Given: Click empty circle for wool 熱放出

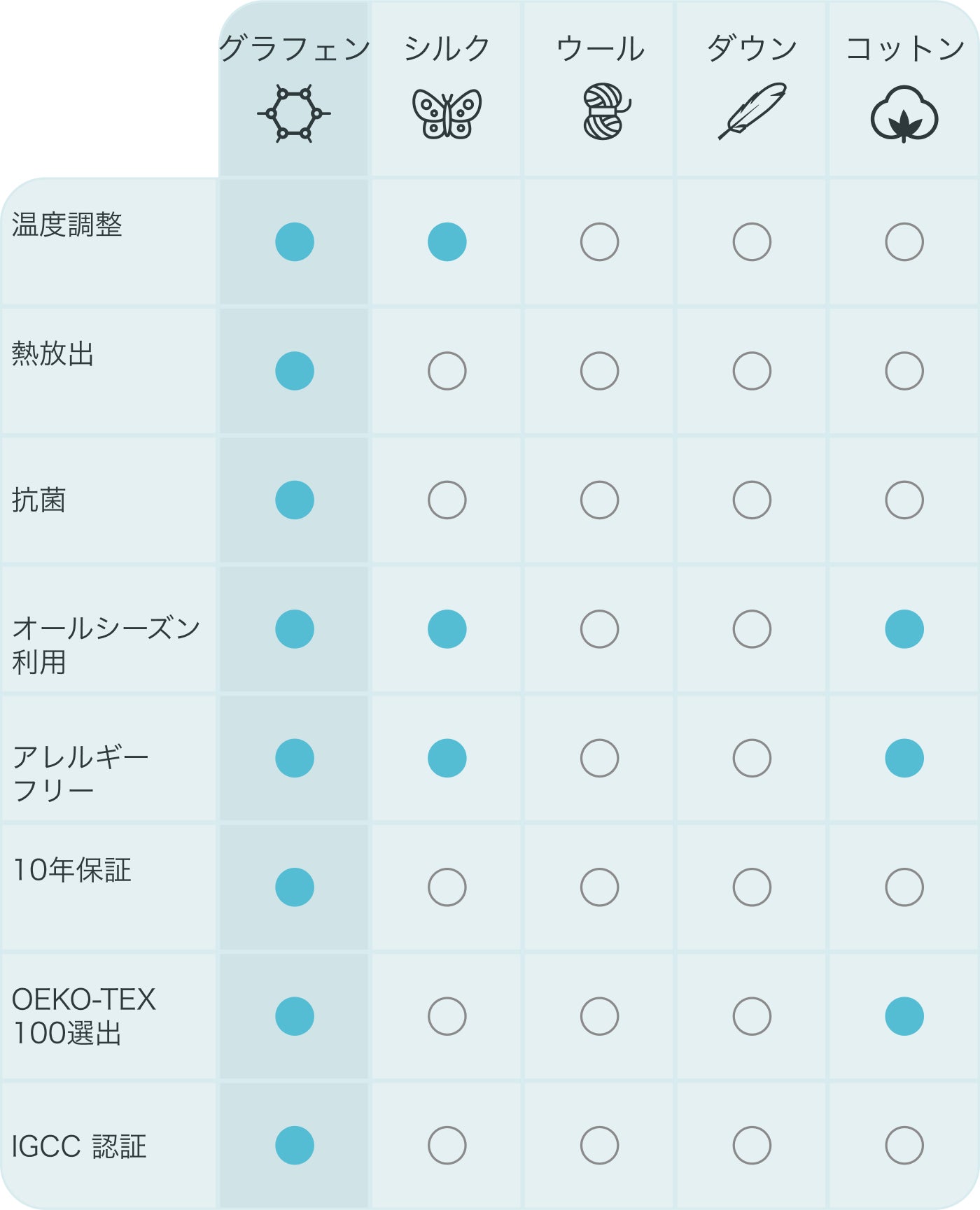Looking at the screenshot, I should 600,371.
